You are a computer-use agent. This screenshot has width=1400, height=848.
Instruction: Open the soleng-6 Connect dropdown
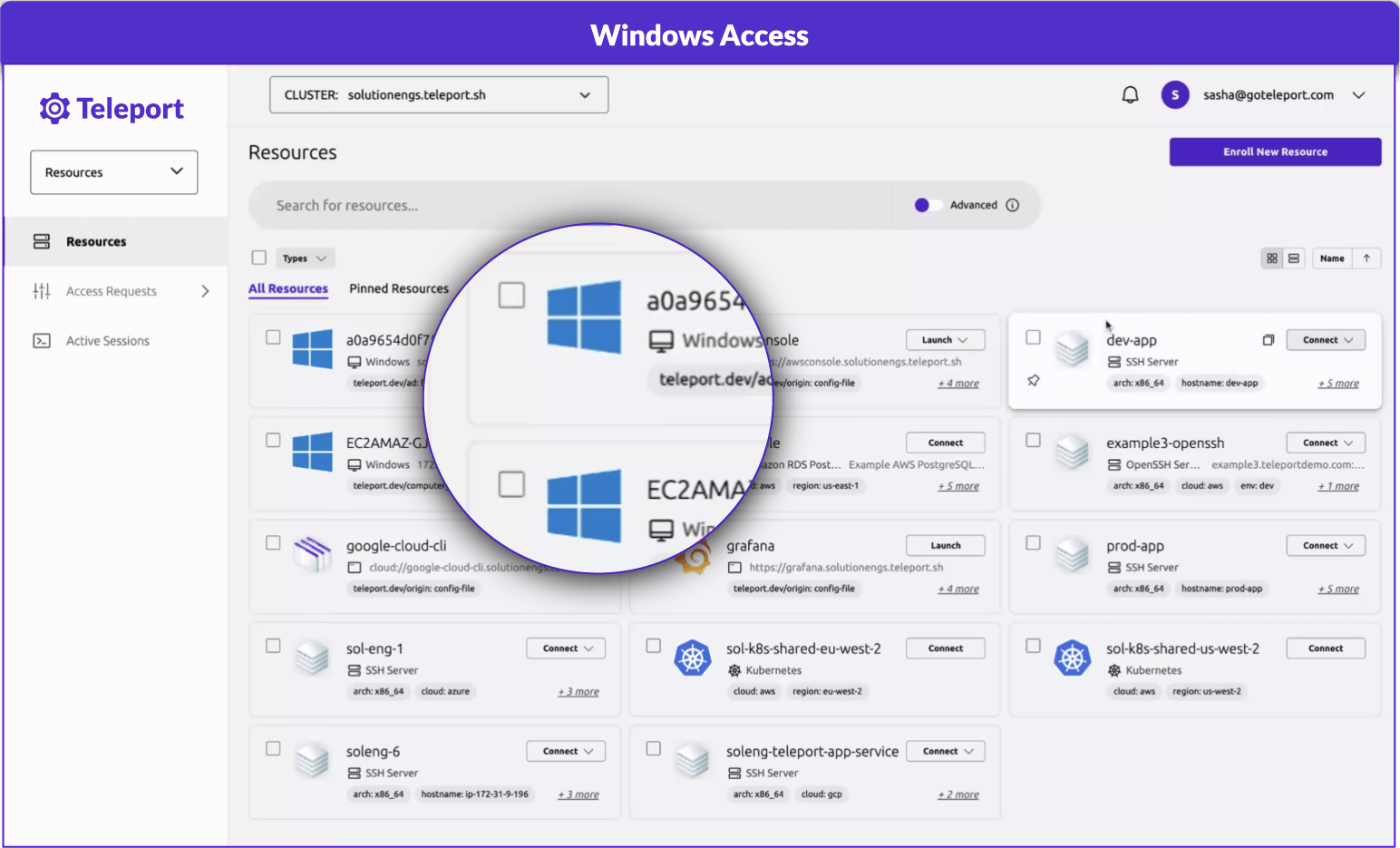tap(567, 751)
